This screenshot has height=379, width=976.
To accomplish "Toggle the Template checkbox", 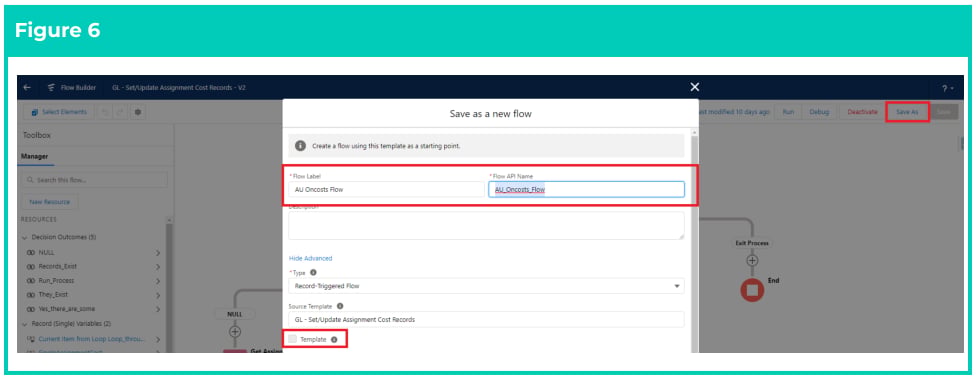I will point(293,339).
